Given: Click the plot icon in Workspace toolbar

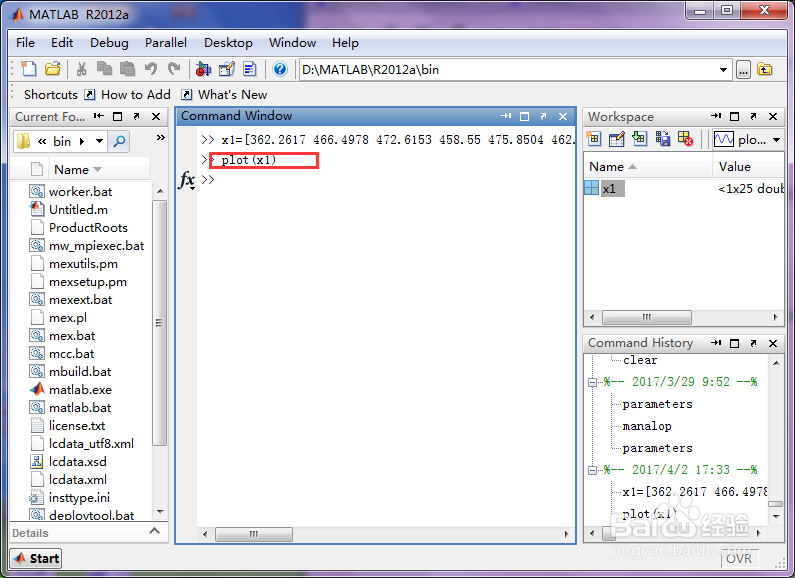Looking at the screenshot, I should tap(724, 139).
